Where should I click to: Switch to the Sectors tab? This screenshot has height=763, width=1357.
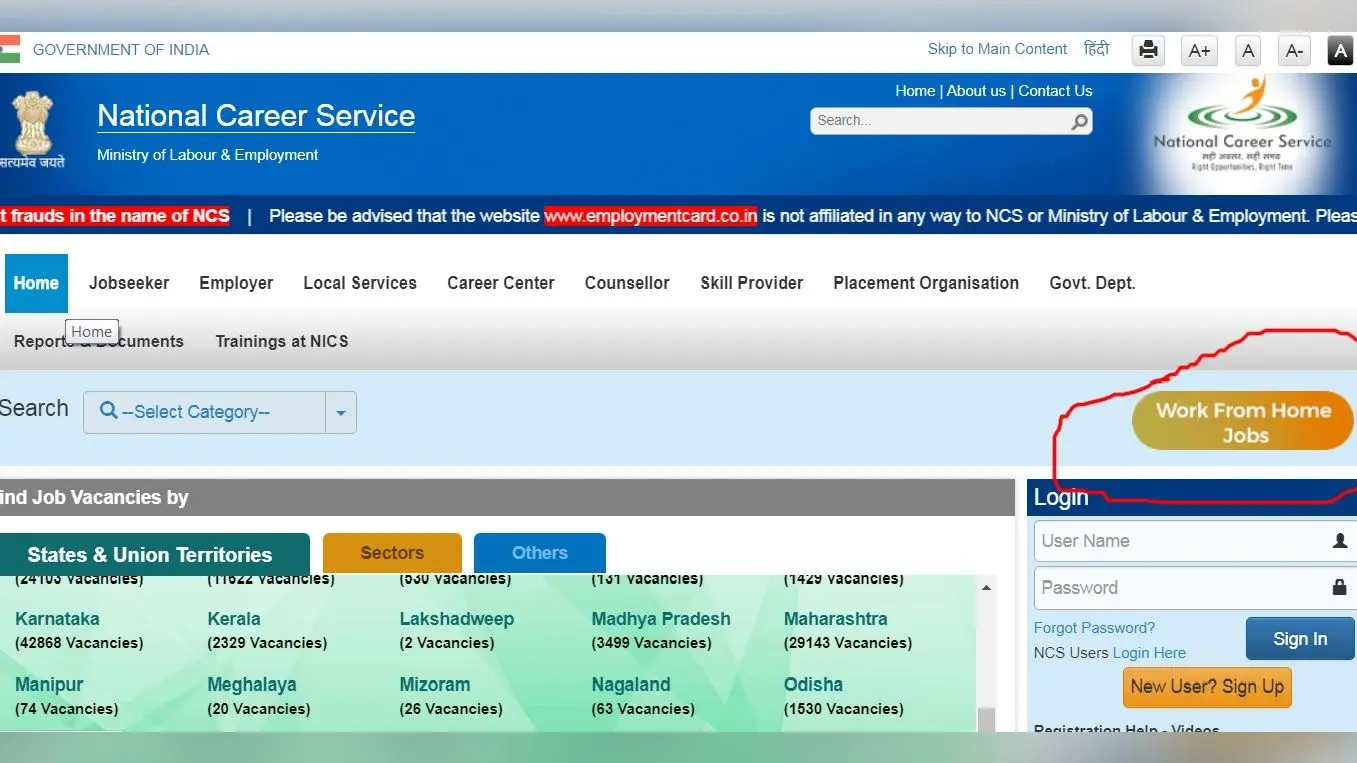pyautogui.click(x=392, y=553)
